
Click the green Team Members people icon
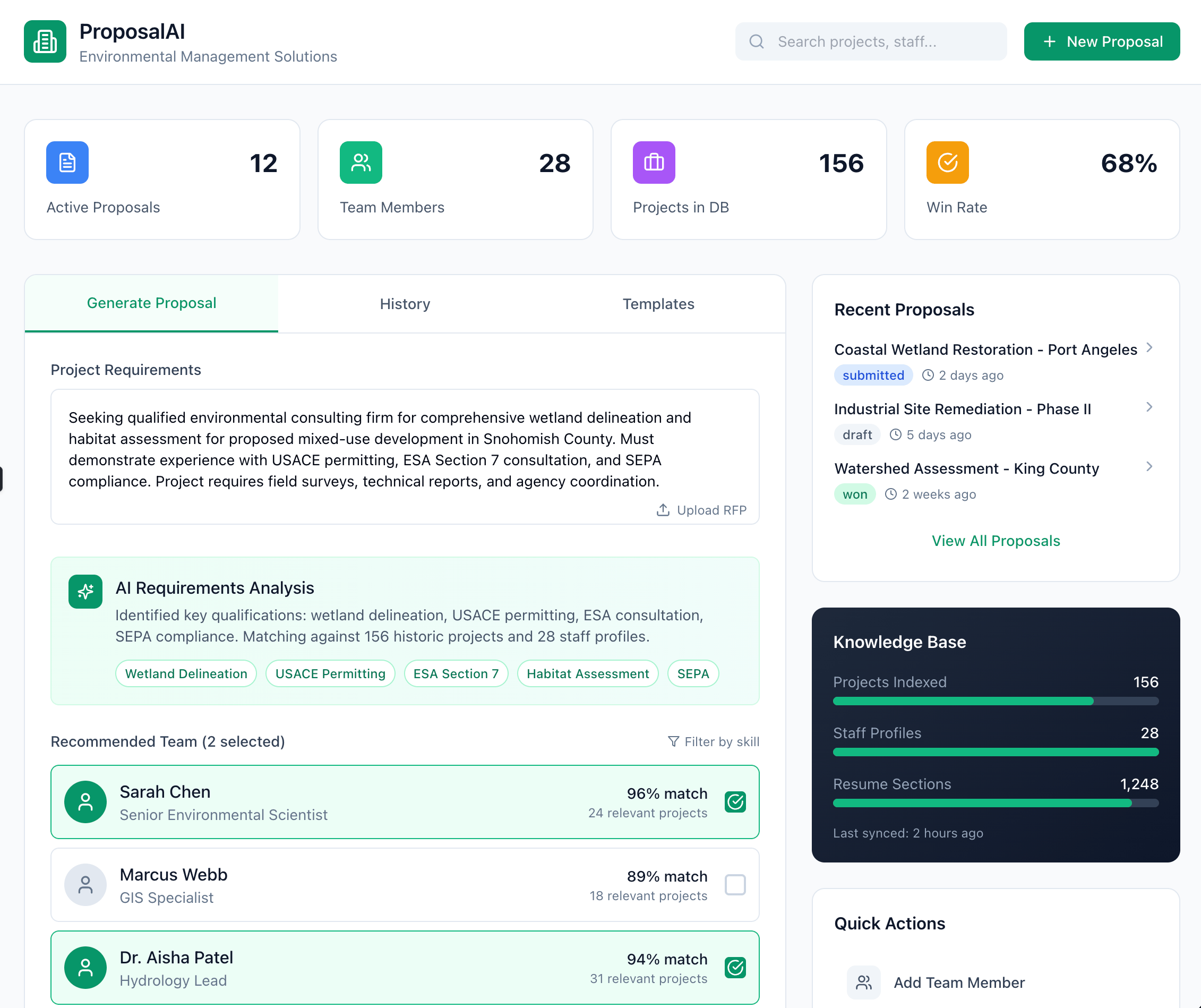(x=361, y=163)
